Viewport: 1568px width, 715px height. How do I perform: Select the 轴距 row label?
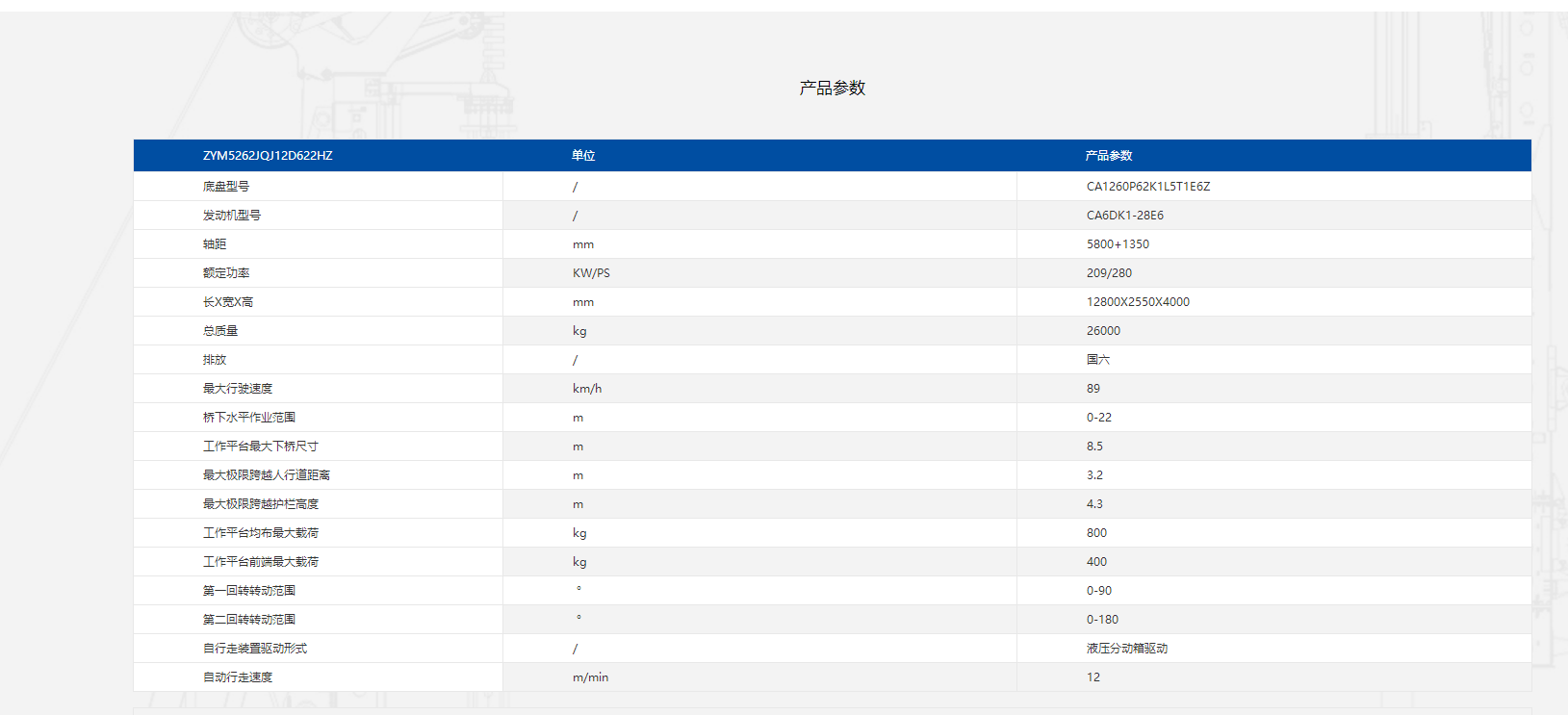coord(215,244)
